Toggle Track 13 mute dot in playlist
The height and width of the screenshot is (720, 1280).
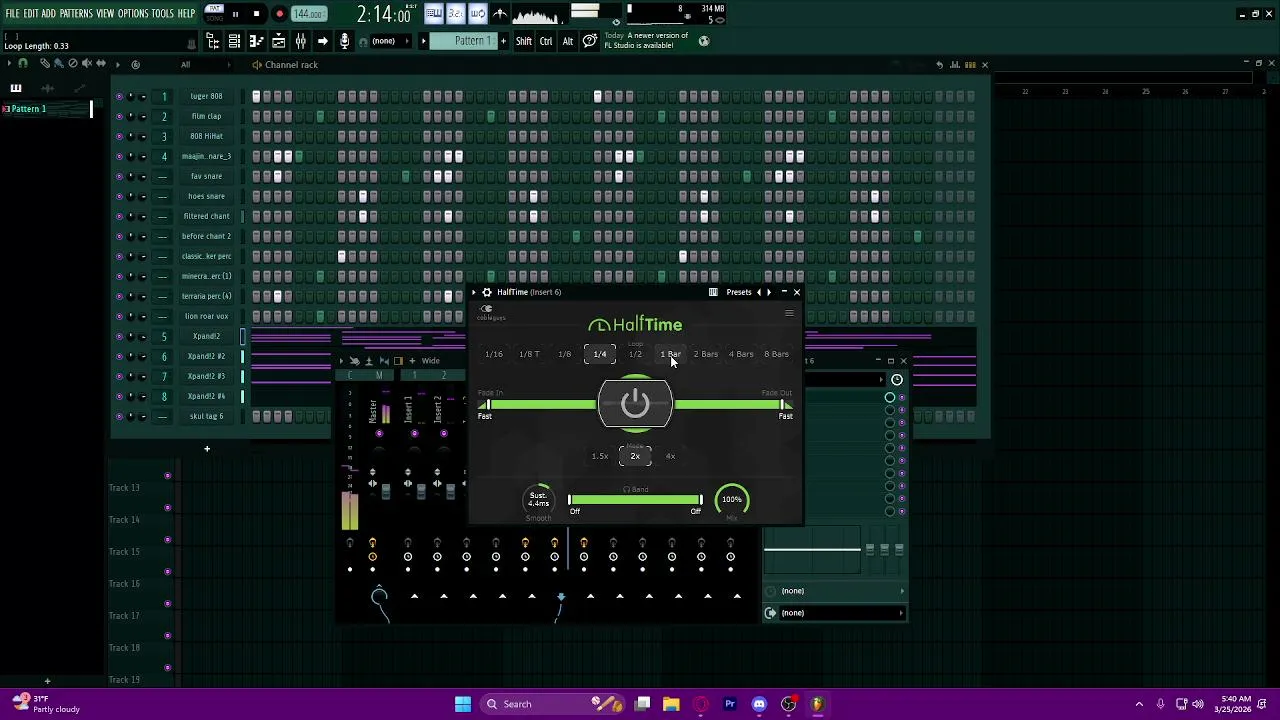pos(168,475)
